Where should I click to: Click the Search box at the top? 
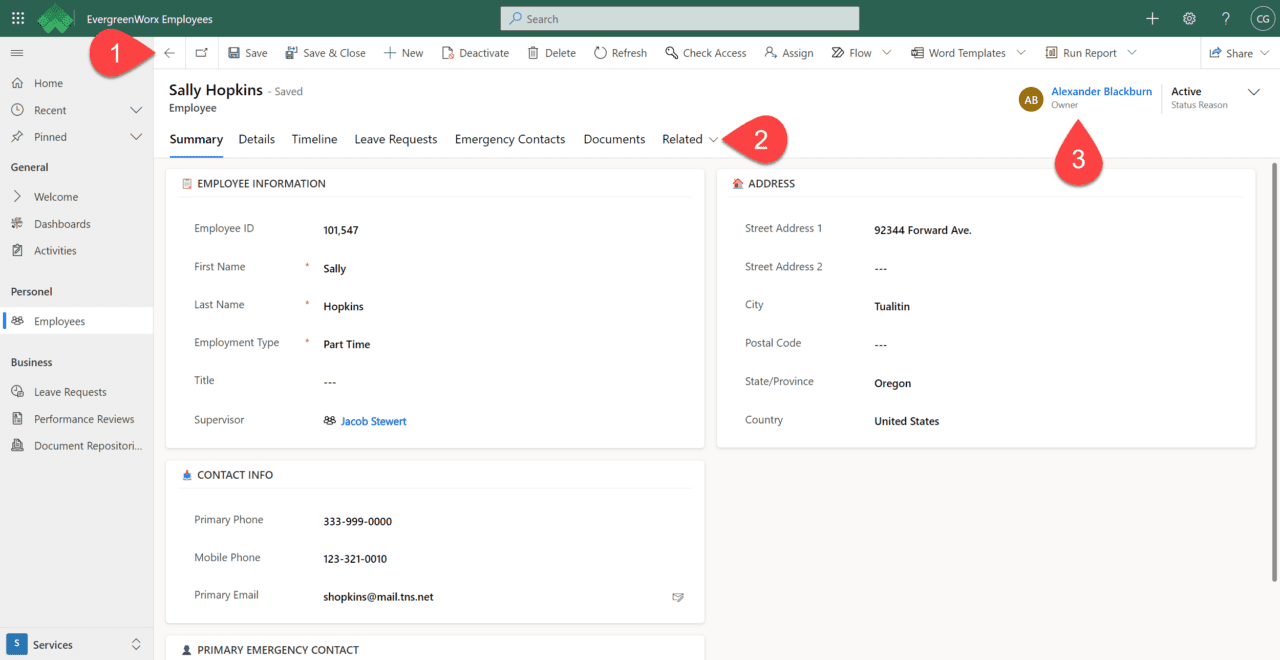click(680, 18)
